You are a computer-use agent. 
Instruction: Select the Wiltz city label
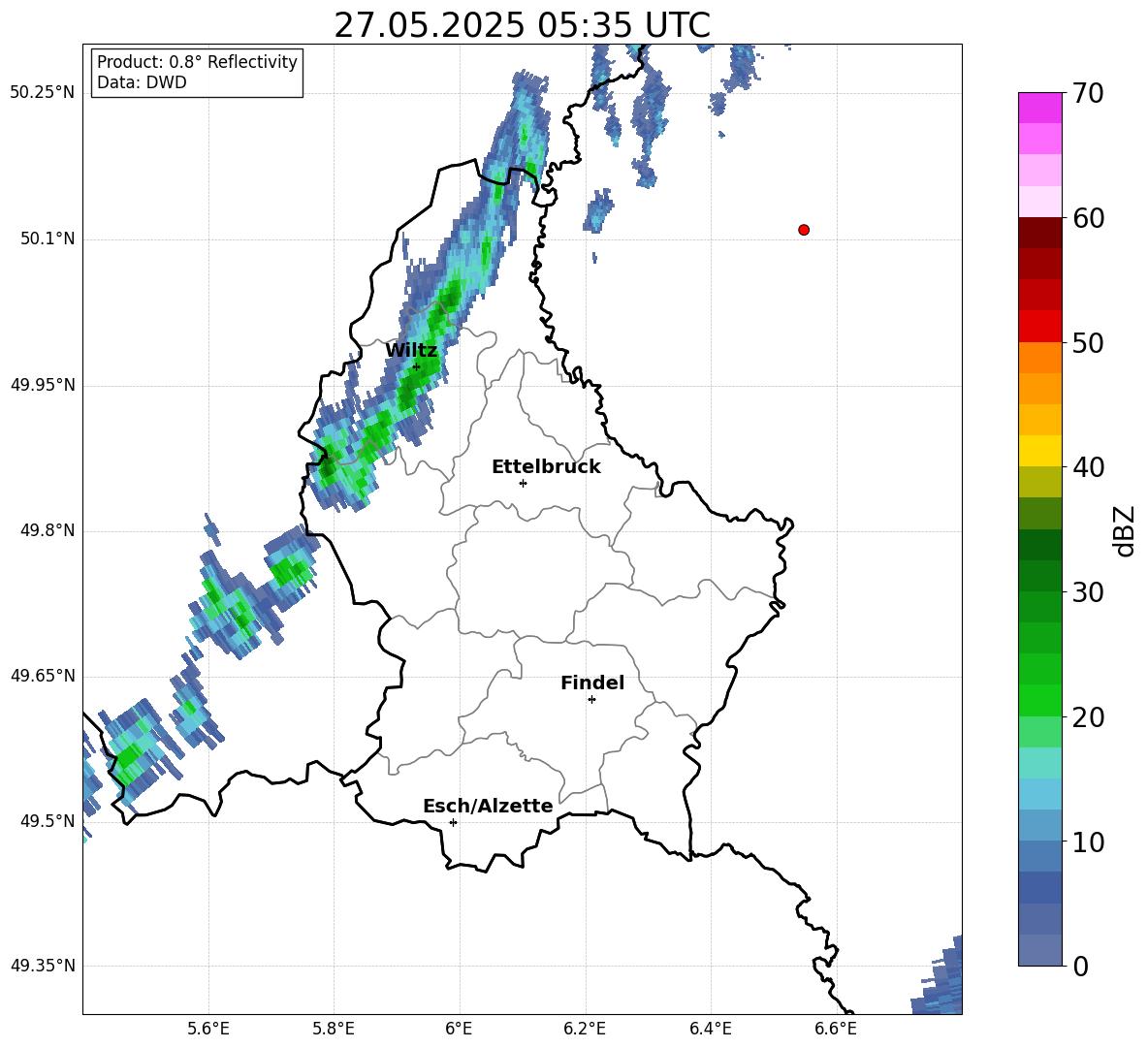(x=411, y=351)
